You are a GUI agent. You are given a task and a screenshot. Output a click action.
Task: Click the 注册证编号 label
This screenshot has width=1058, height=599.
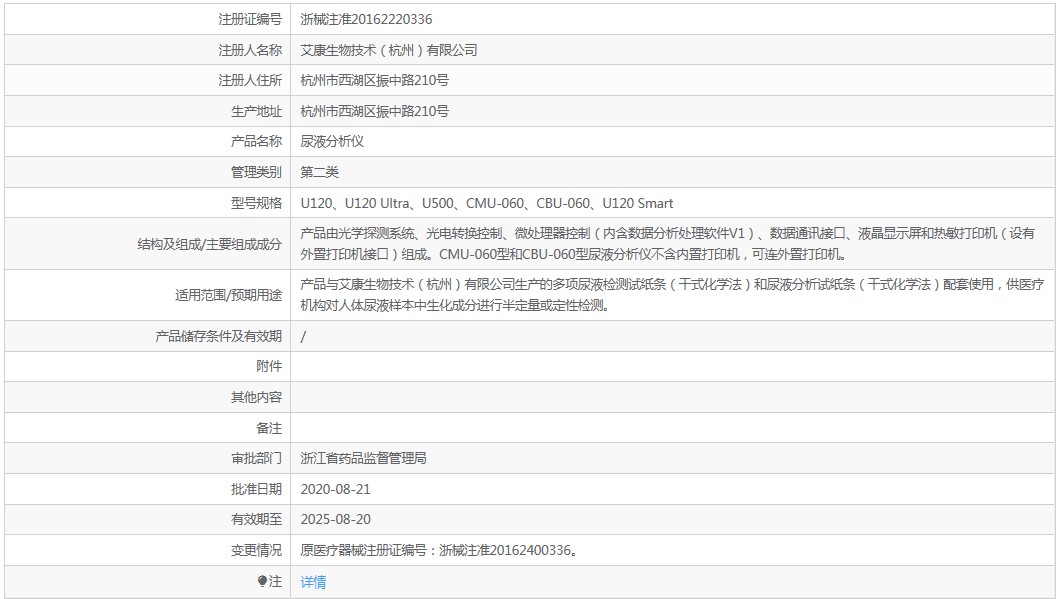coord(250,20)
